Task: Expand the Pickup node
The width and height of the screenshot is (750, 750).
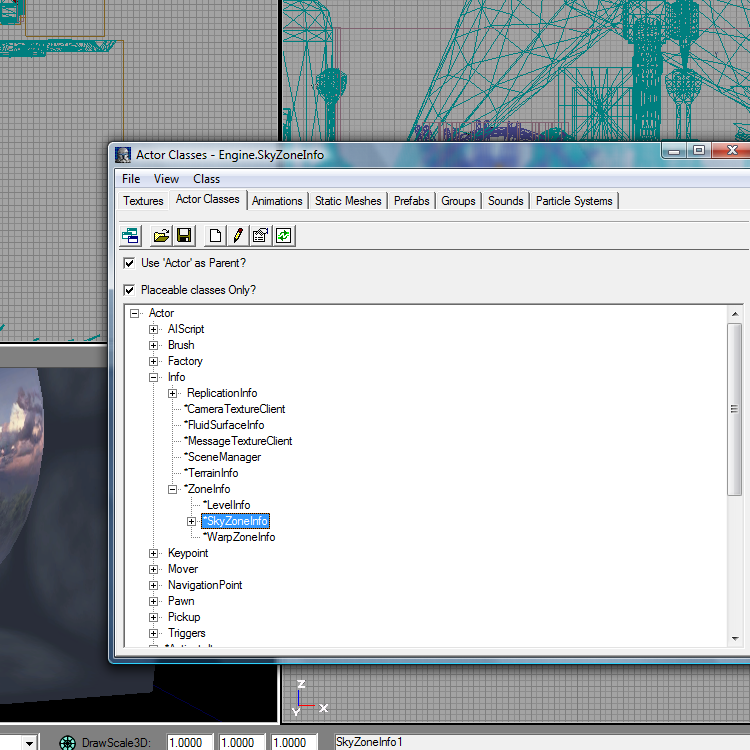Action: coord(153,618)
